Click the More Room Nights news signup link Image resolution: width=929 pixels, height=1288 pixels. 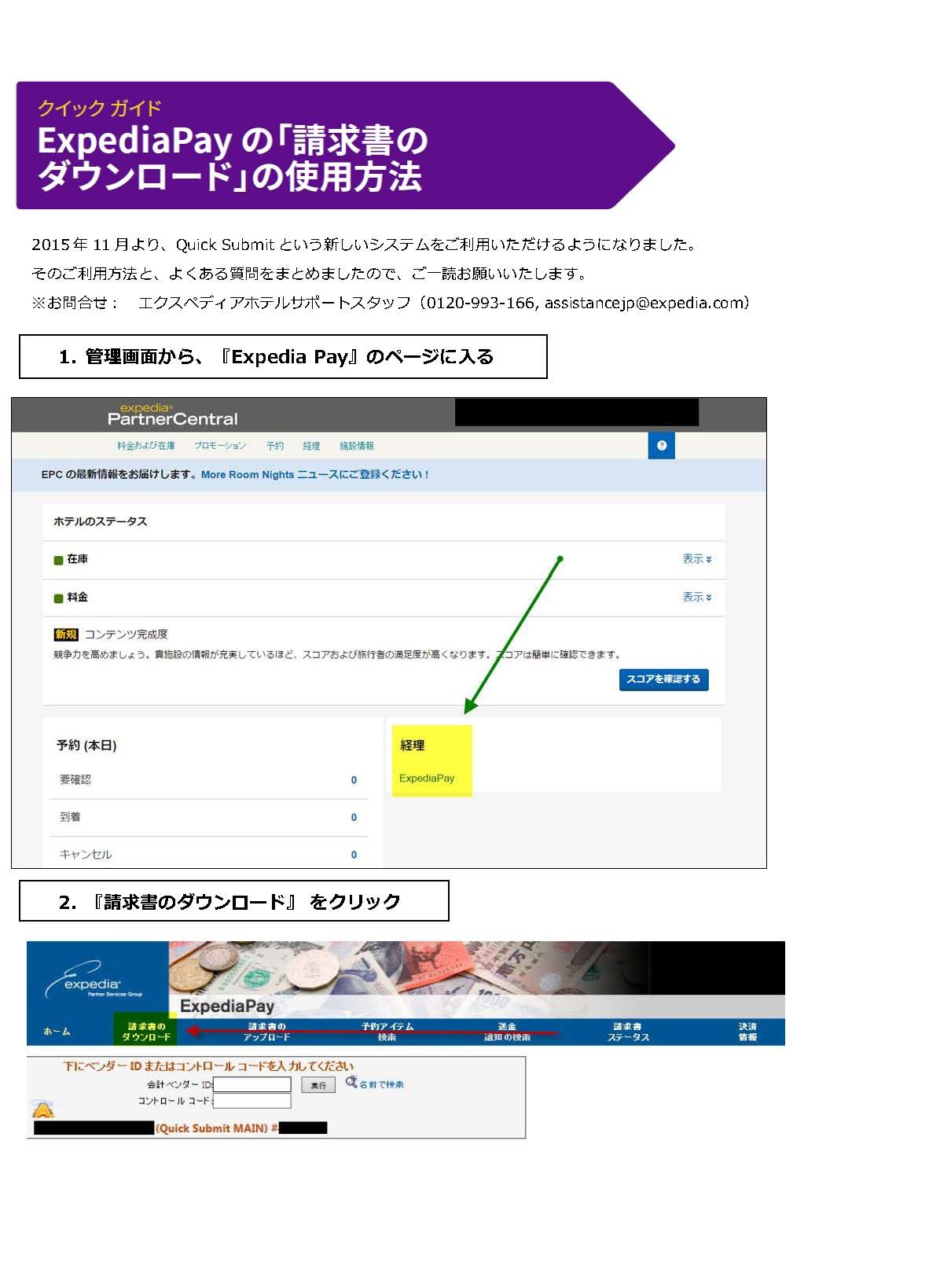point(315,475)
